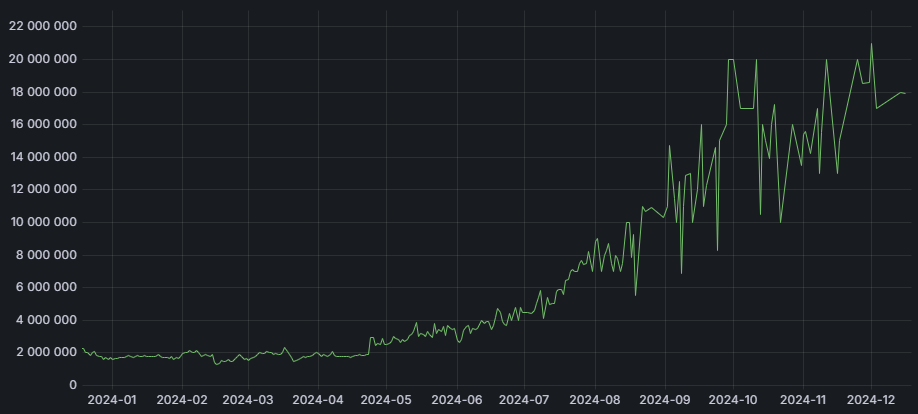The image size is (918, 414).
Task: Select the 6 000 000 y-axis value
Action: point(46,288)
